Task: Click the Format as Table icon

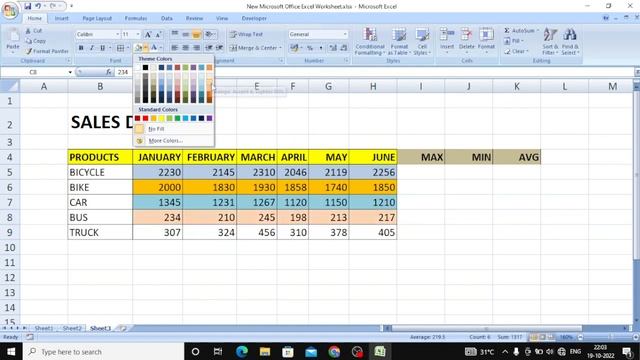Action: tap(399, 36)
